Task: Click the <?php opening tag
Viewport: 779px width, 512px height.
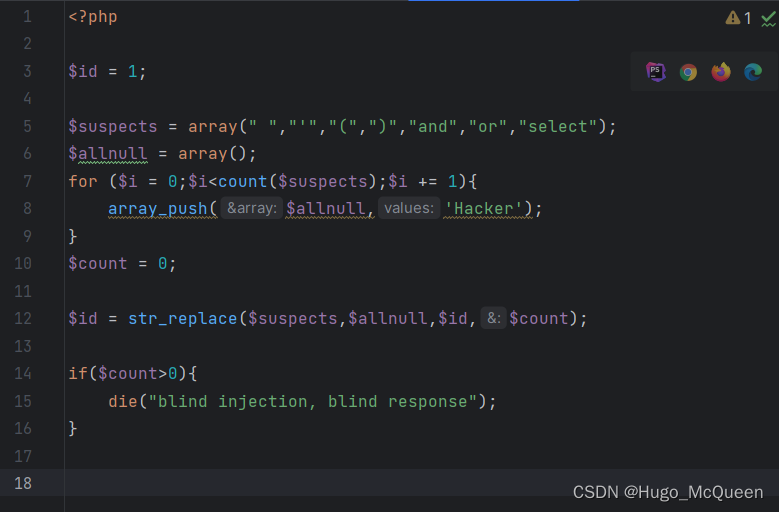Action: [93, 17]
